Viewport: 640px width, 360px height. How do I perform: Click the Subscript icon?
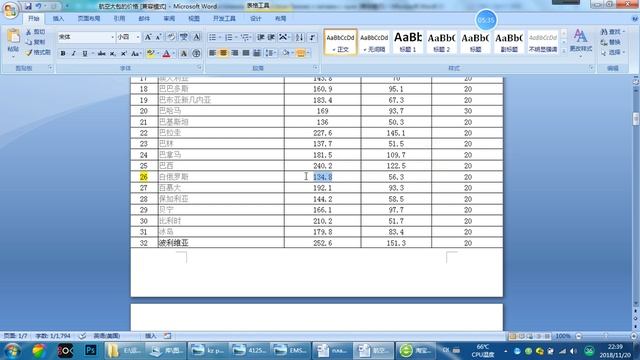point(113,53)
